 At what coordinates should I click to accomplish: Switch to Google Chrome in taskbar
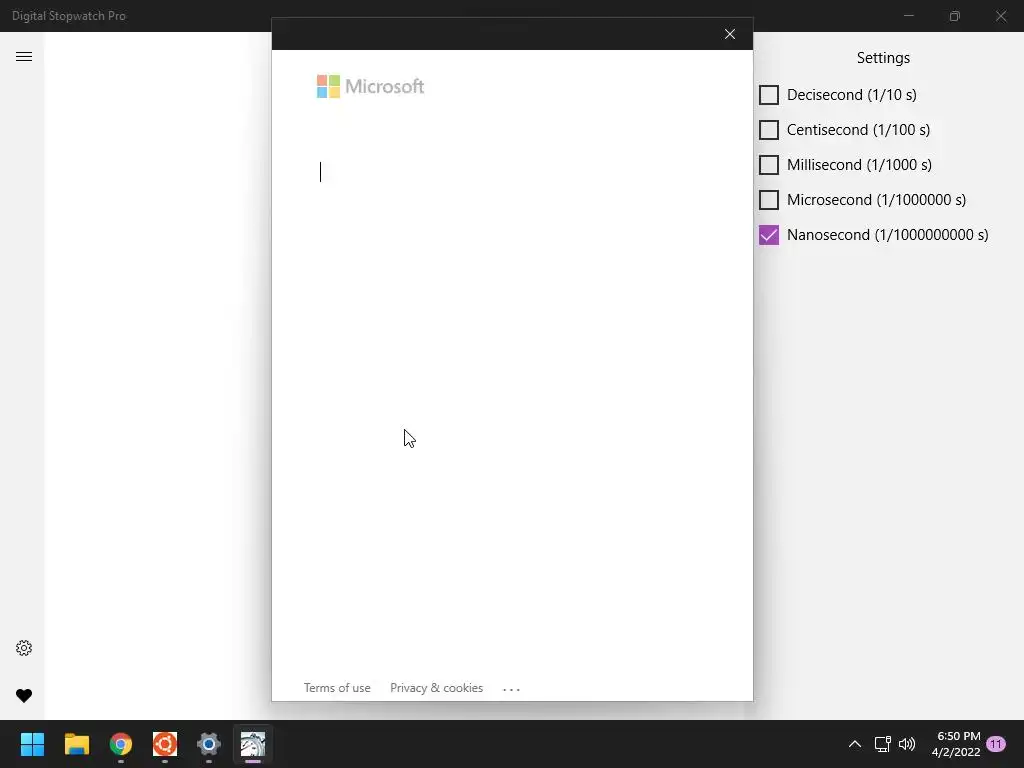tap(121, 744)
